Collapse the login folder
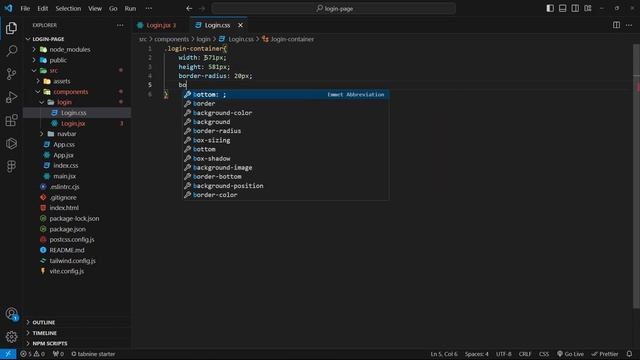Image resolution: width=640 pixels, height=360 pixels. click(x=78, y=102)
